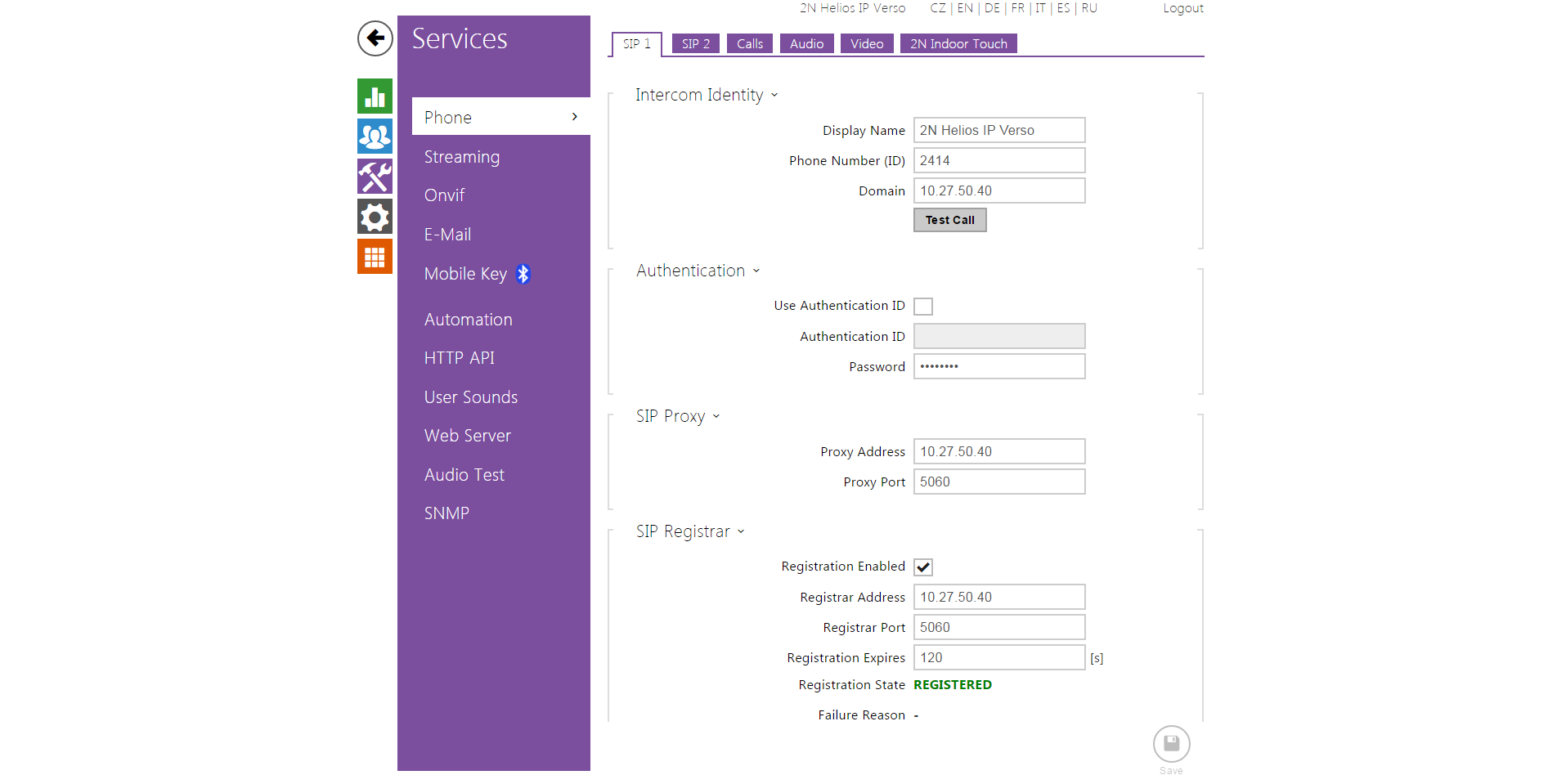Switch to the SIP 2 tab

pos(695,44)
